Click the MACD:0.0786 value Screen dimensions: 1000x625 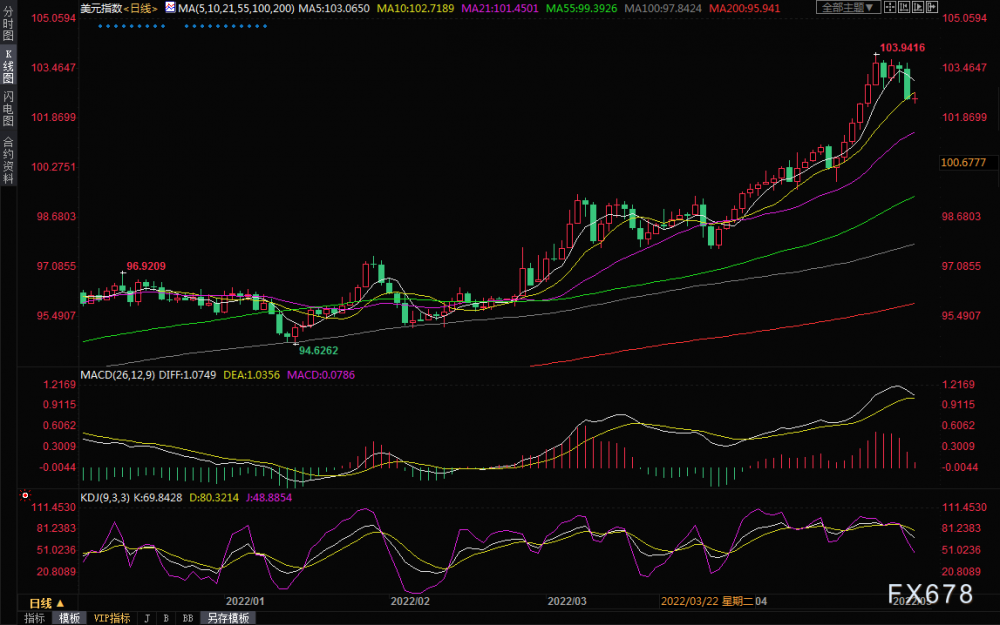point(321,375)
